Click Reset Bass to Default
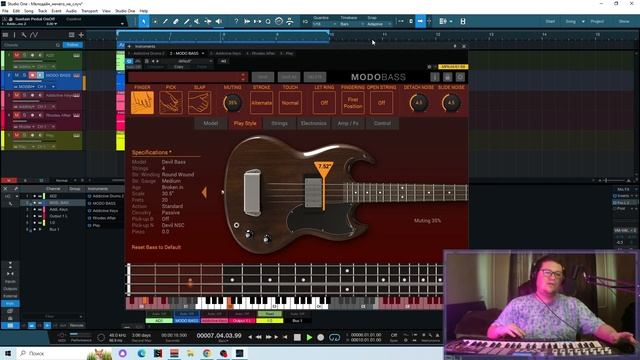The height and width of the screenshot is (360, 640). pos(156,247)
